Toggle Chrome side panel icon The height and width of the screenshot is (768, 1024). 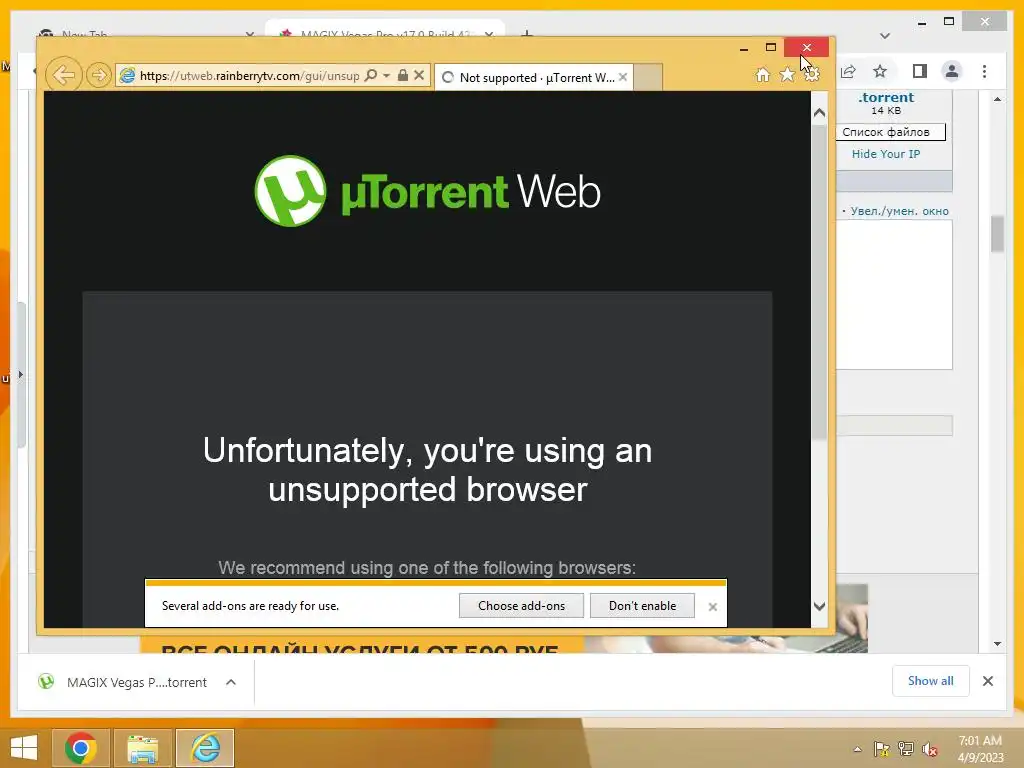click(x=920, y=71)
